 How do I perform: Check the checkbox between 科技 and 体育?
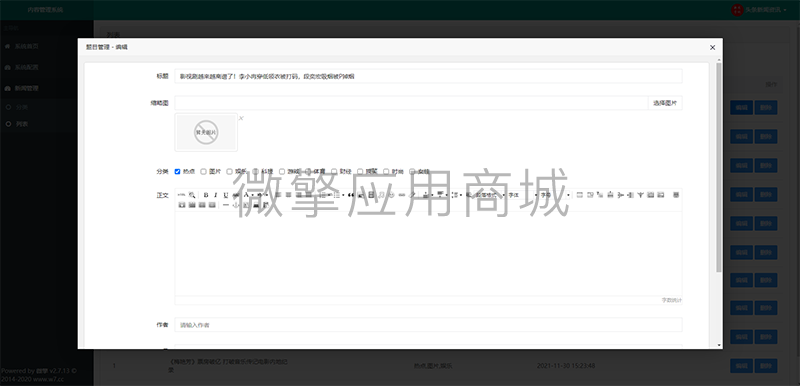tap(282, 171)
